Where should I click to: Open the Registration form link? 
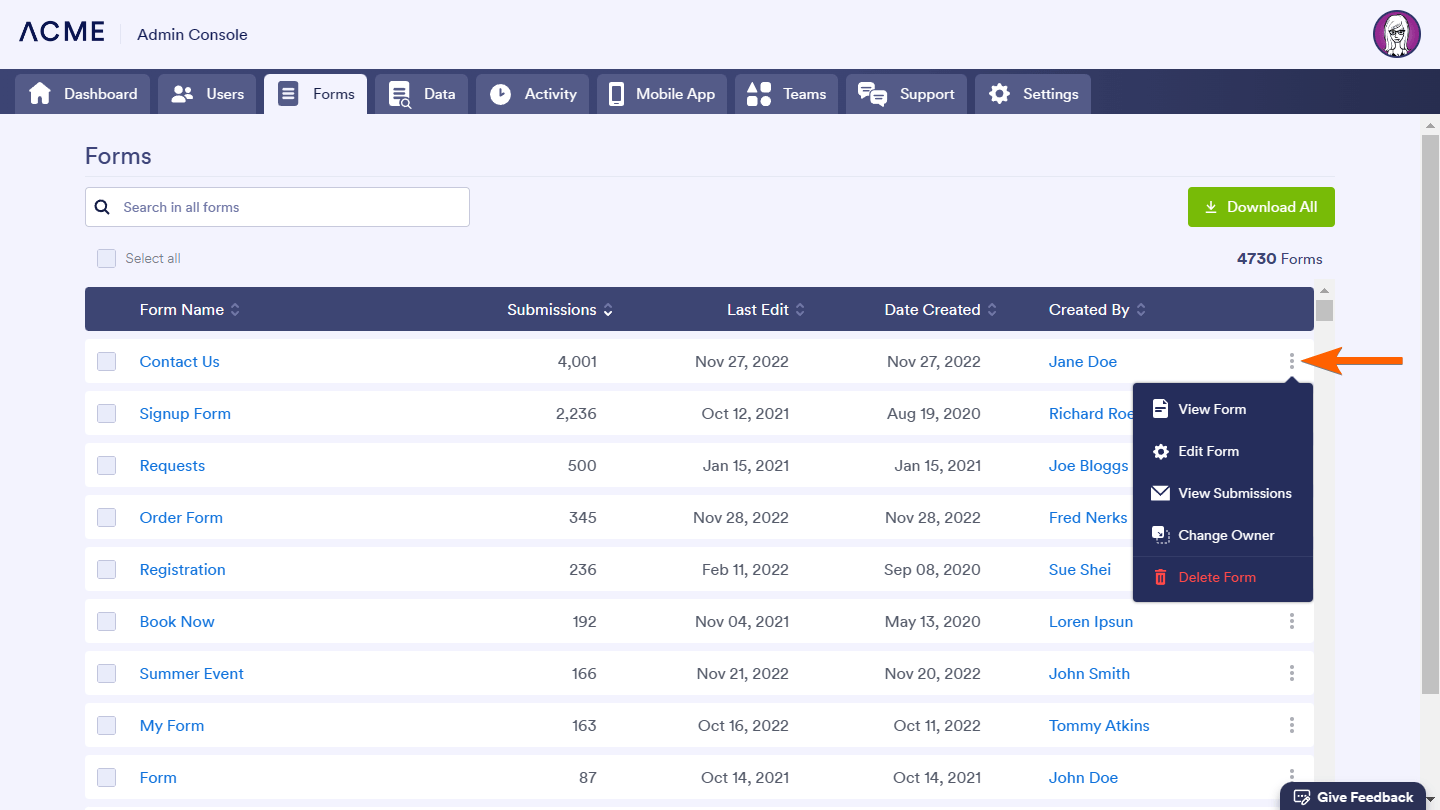click(182, 569)
